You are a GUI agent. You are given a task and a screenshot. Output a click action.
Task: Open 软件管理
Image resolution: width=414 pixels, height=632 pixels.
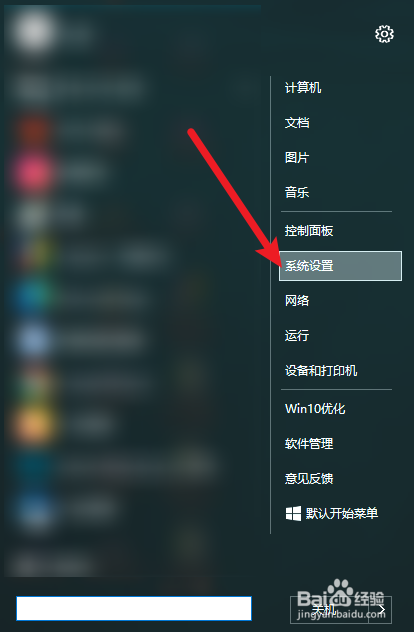pos(309,444)
